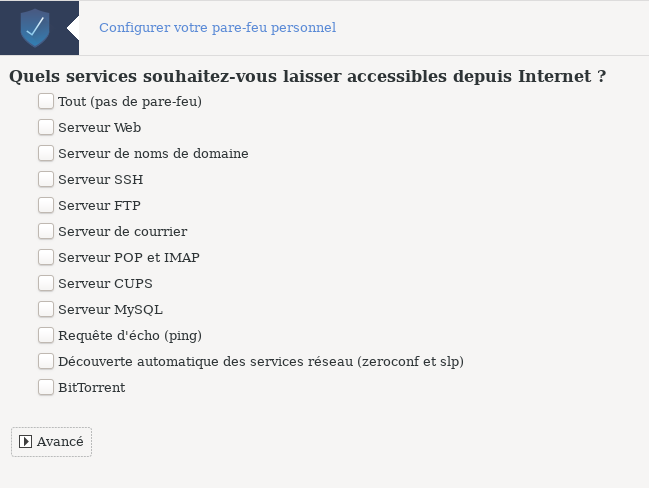The image size is (649, 488).
Task: Toggle the Serveur CUPS checkbox
Action: click(46, 284)
